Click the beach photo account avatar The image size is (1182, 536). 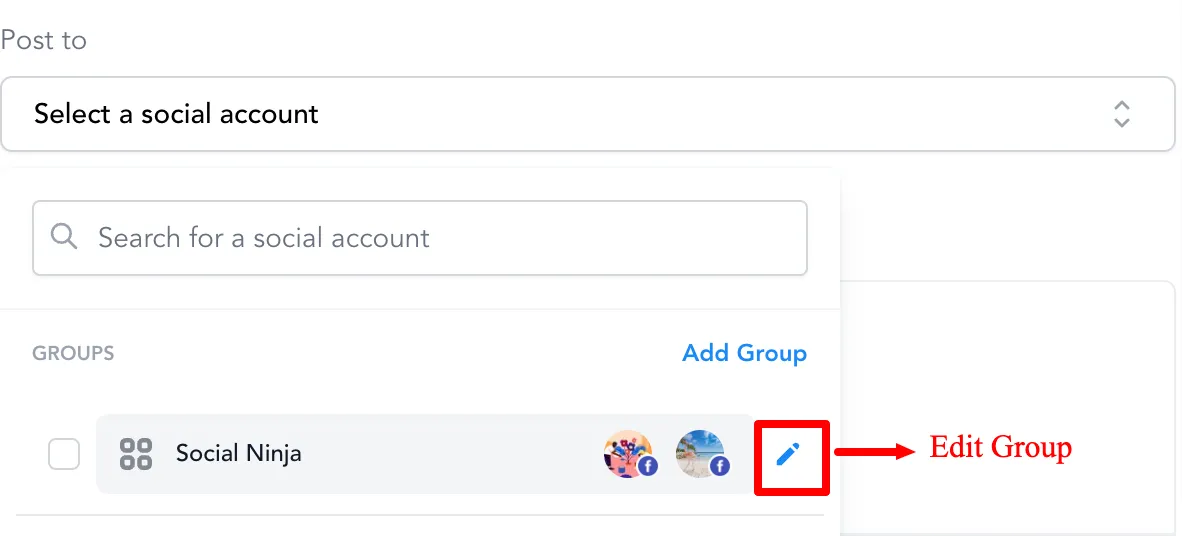(697, 451)
